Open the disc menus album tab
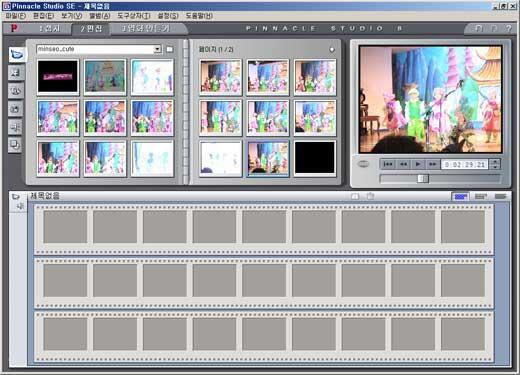 coord(16,145)
